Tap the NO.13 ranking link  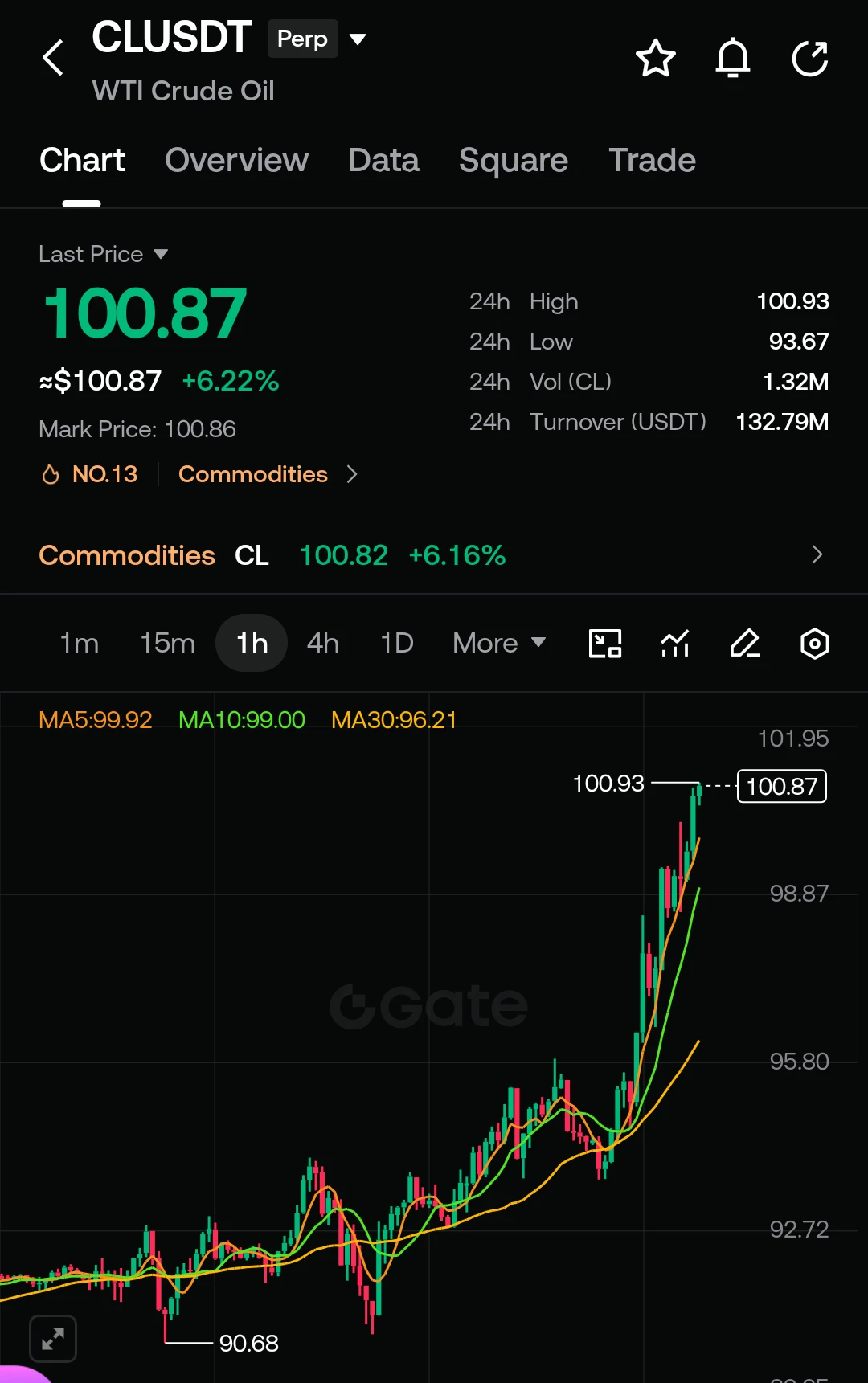coord(104,474)
